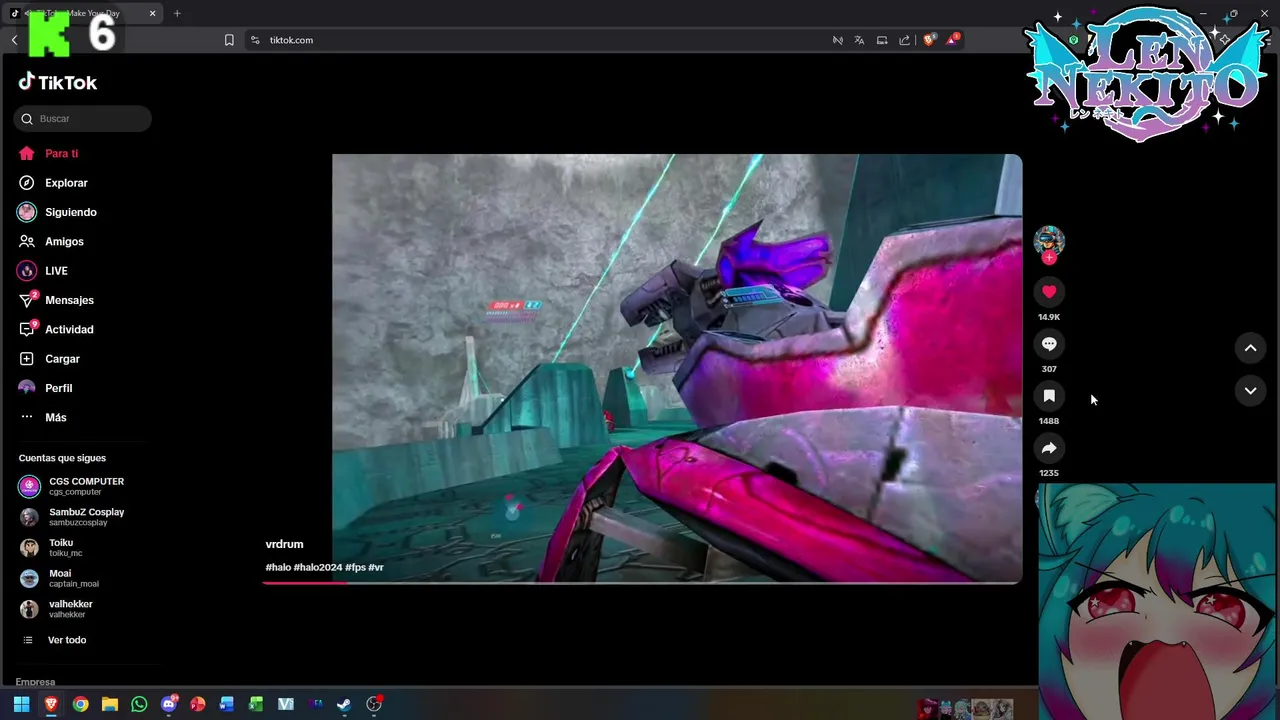
Task: Open the Amigos section
Action: 51,241
